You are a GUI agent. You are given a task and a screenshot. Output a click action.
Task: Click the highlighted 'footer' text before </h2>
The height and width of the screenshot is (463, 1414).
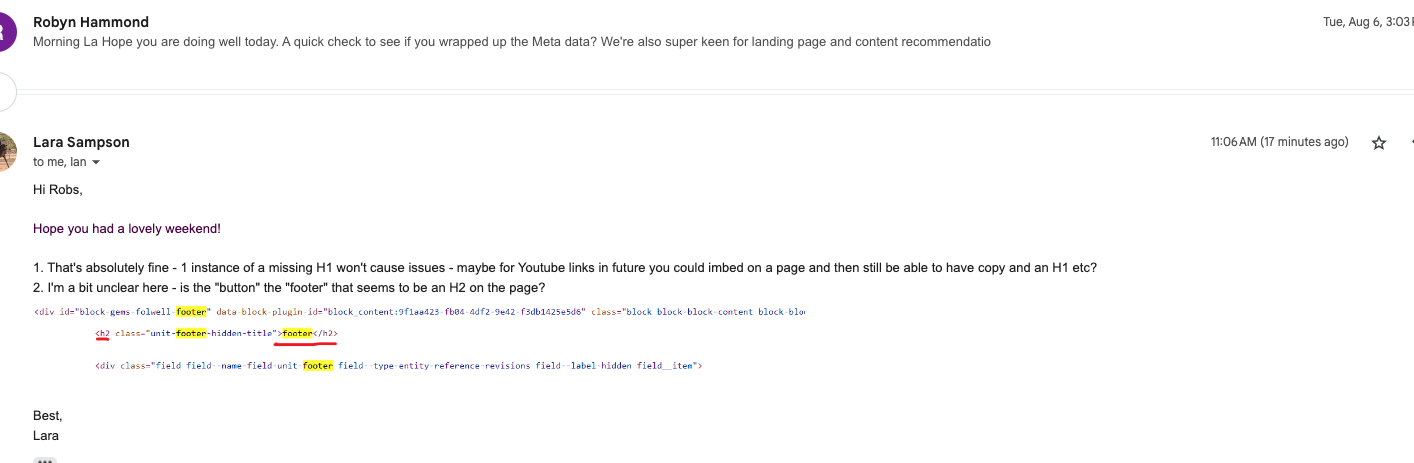[298, 333]
